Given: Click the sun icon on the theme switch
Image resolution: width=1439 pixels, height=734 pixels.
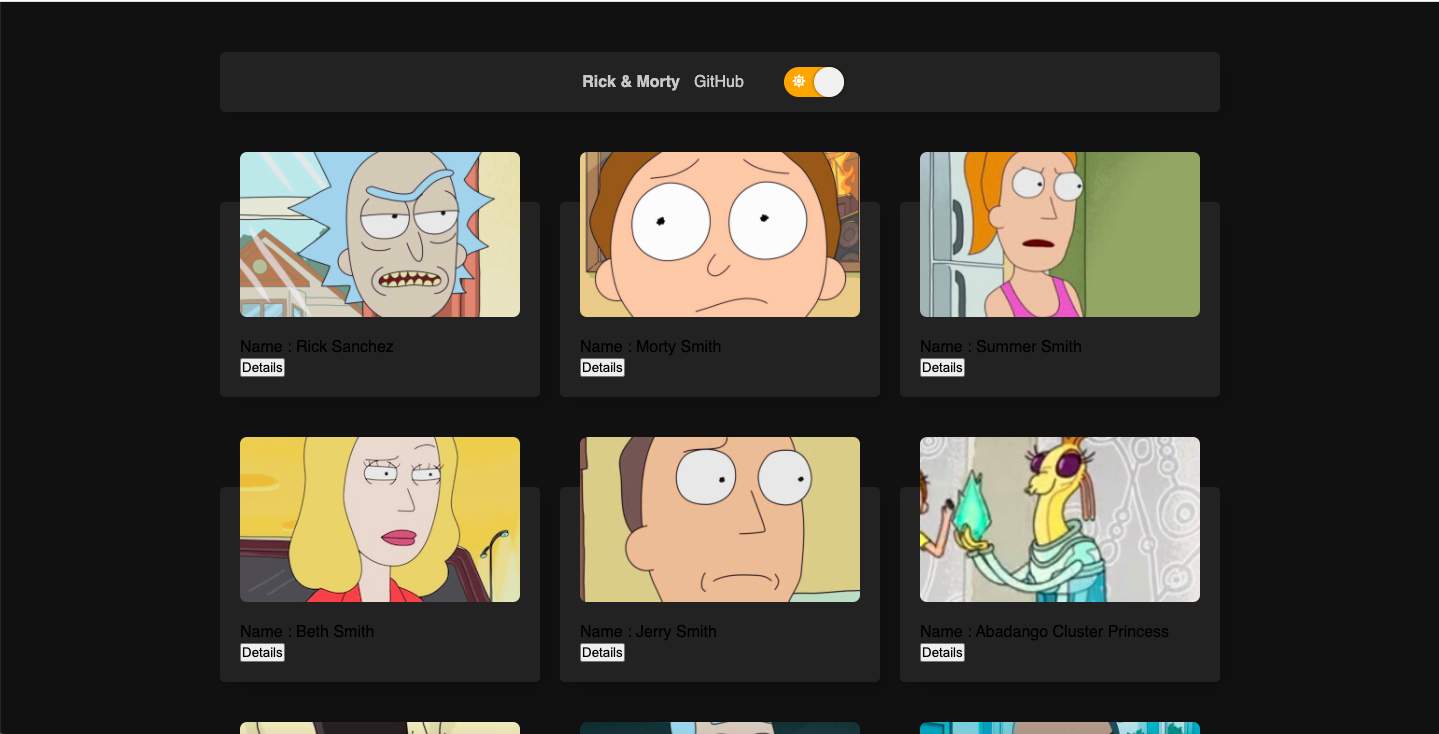Looking at the screenshot, I should 799,82.
